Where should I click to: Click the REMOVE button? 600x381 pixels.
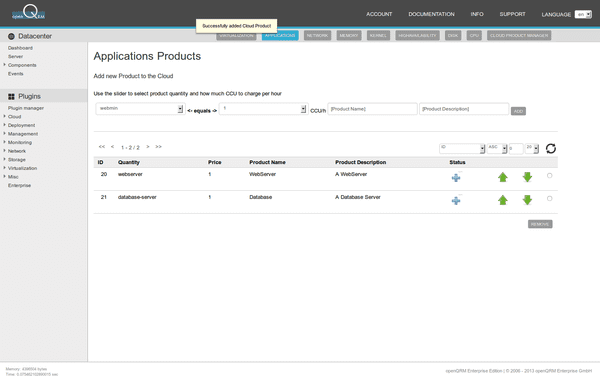point(540,224)
